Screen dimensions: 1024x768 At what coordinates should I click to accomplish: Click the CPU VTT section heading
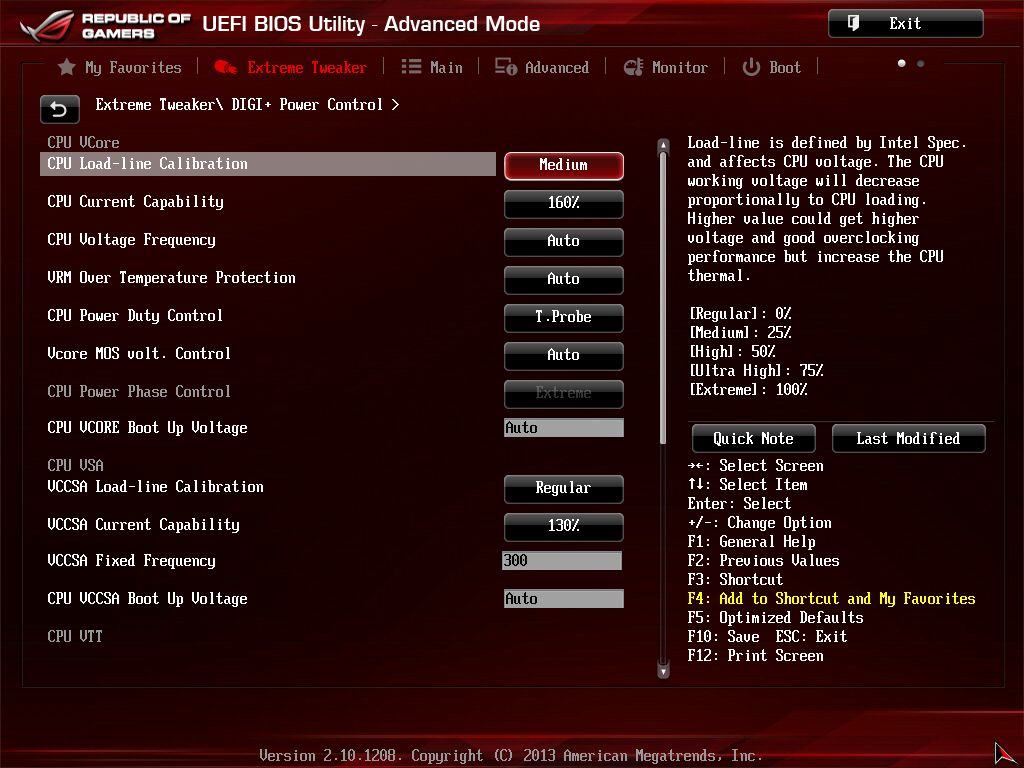(75, 636)
